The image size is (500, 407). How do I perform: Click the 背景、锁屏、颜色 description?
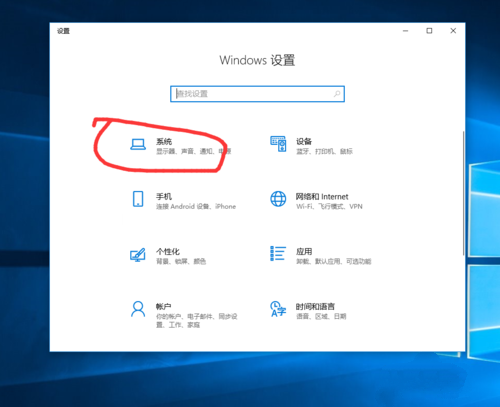[x=181, y=261]
